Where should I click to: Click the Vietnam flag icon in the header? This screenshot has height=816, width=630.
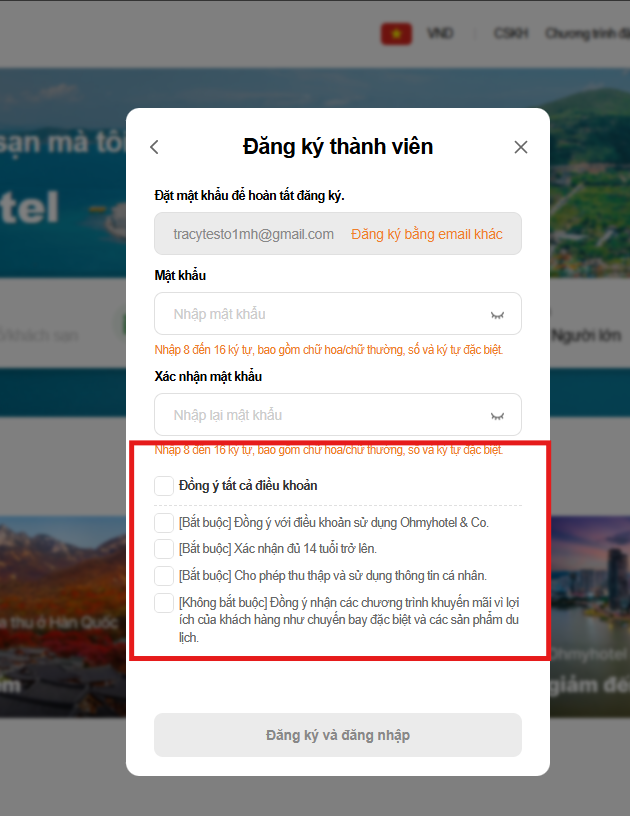pyautogui.click(x=396, y=34)
